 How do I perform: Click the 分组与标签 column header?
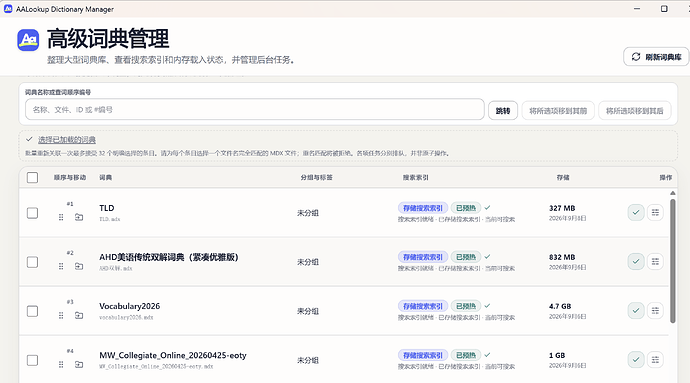coord(316,177)
